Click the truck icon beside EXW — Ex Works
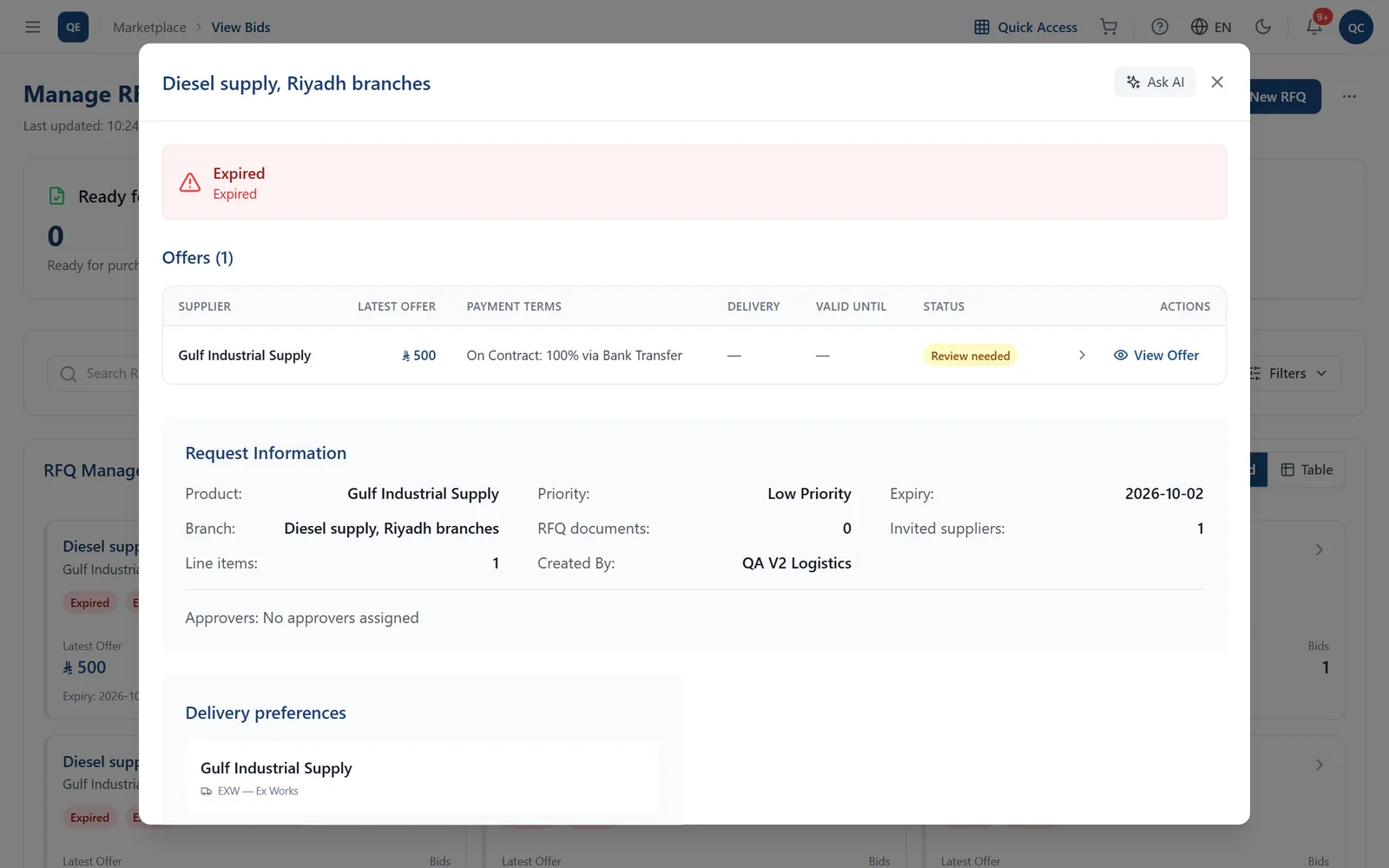 tap(207, 791)
